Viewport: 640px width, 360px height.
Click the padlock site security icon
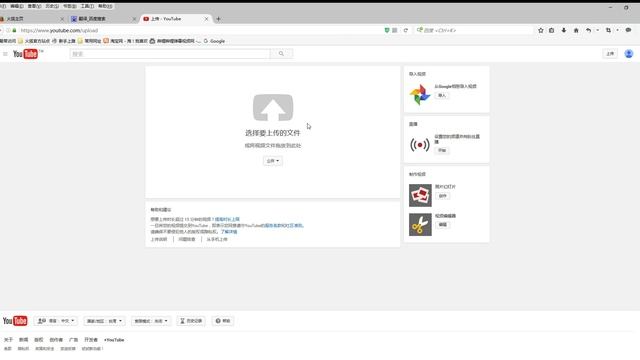14,30
